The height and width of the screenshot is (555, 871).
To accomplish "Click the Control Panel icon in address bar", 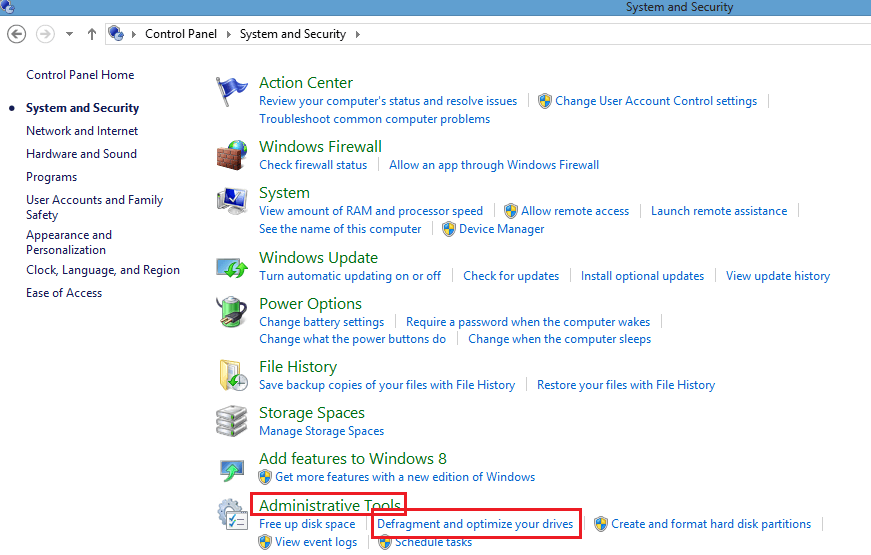I will click(116, 33).
